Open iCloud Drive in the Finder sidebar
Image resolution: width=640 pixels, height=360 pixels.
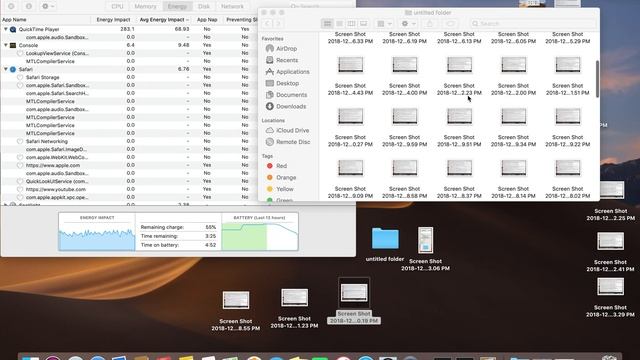point(292,131)
